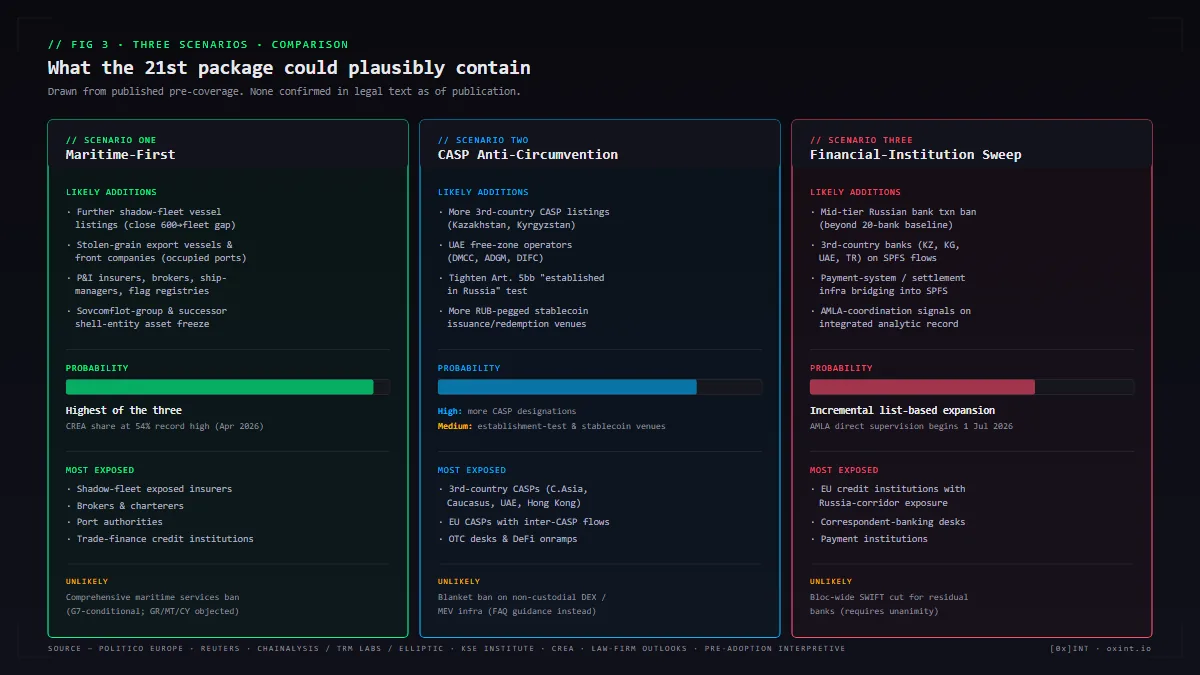Click 'More RUB-pegged stablecoin' bullet
The height and width of the screenshot is (675, 1200).
coord(512,317)
